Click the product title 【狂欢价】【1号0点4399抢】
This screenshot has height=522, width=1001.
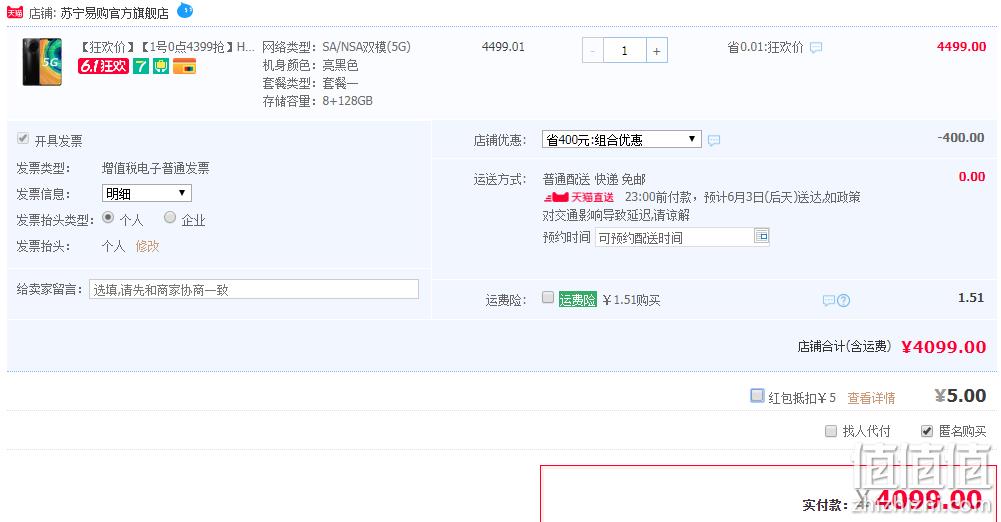(166, 47)
